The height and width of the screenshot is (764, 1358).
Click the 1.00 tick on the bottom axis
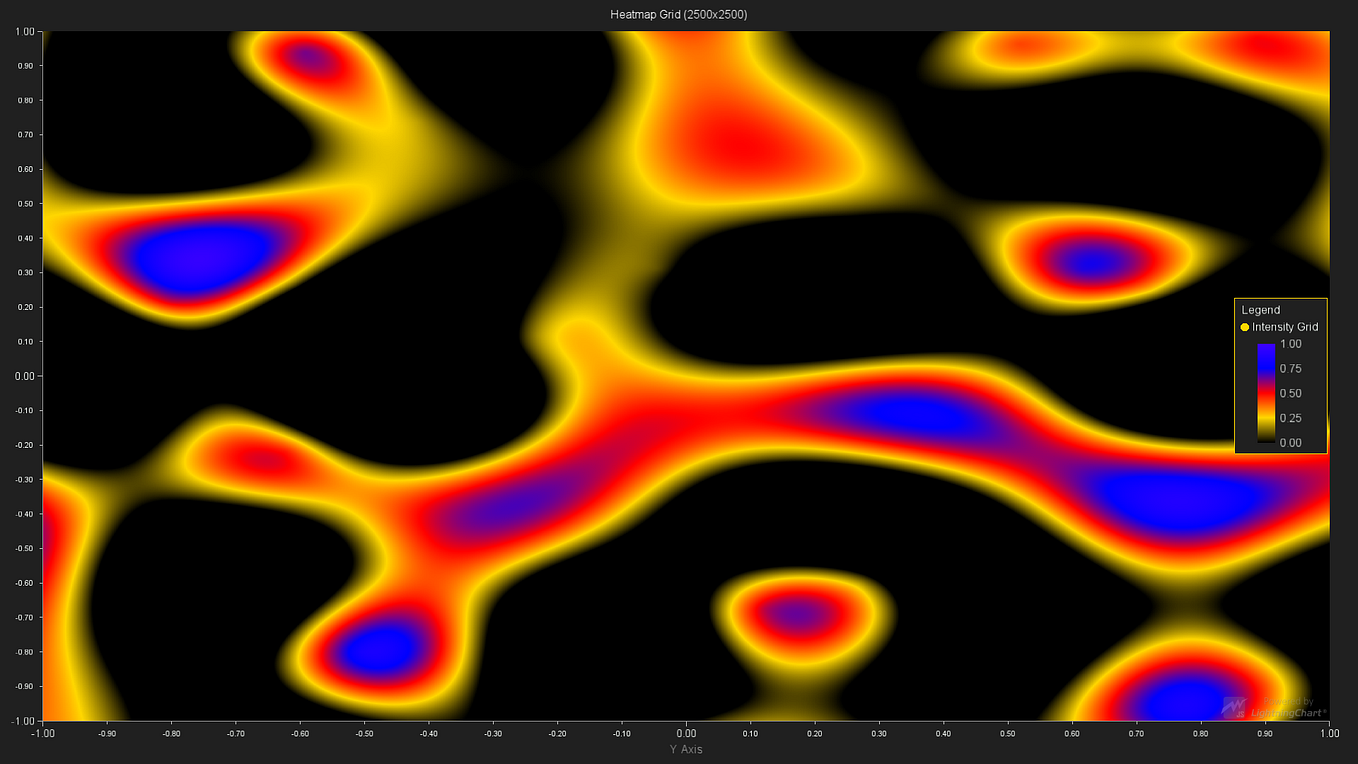[1328, 733]
